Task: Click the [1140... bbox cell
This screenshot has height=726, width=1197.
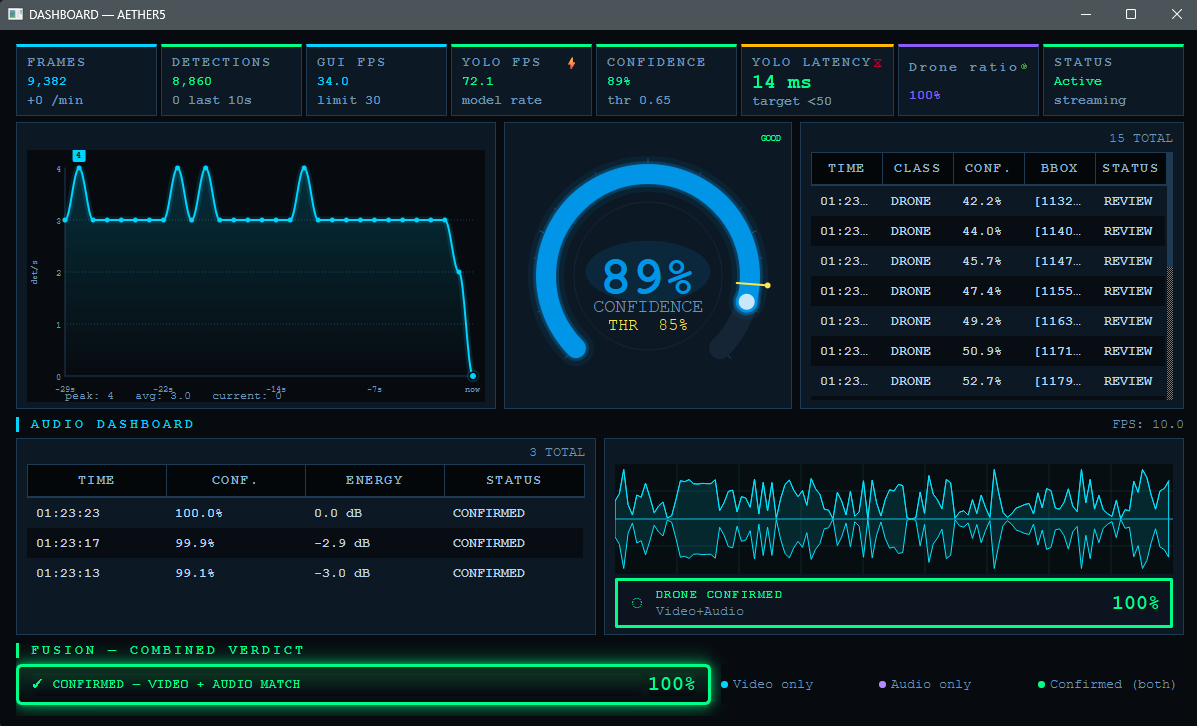Action: 1058,231
